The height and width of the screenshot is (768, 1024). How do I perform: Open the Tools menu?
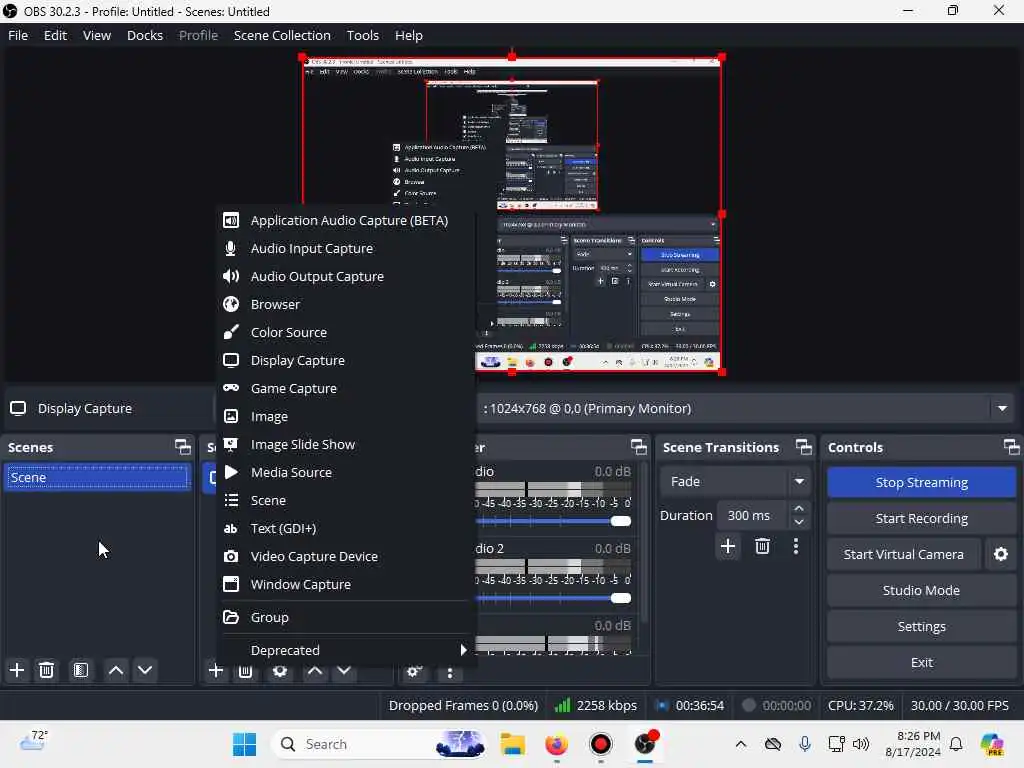click(x=362, y=35)
